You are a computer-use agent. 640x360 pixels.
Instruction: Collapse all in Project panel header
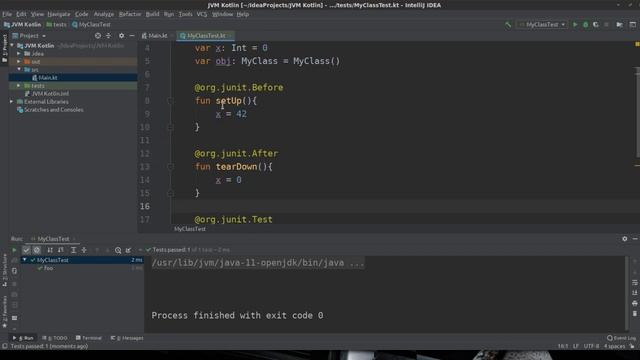click(108, 36)
